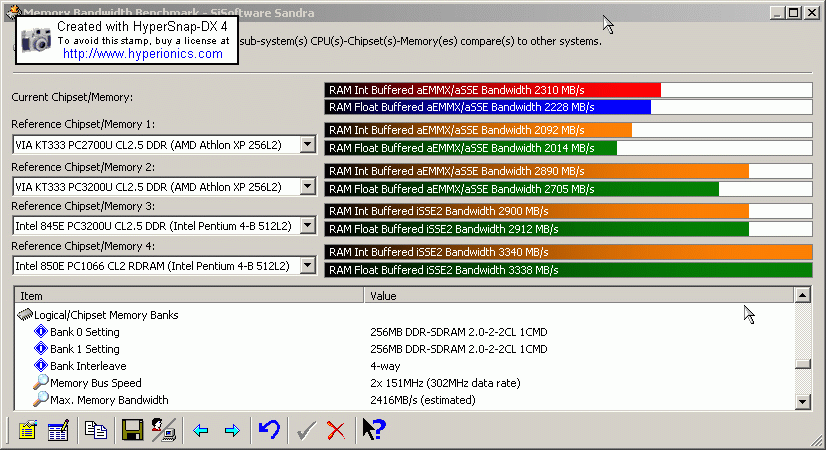The width and height of the screenshot is (826, 450).
Task: Expand the Reference Chipset/Memory 4 dropdown arrow
Action: point(308,266)
